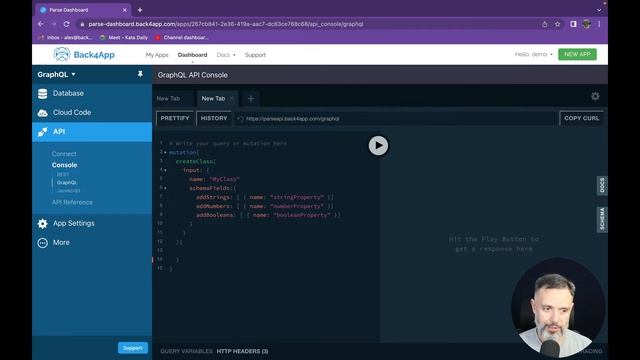Image resolution: width=640 pixels, height=360 pixels.
Task: Collapse the input block fold arrow
Action: tap(165, 170)
